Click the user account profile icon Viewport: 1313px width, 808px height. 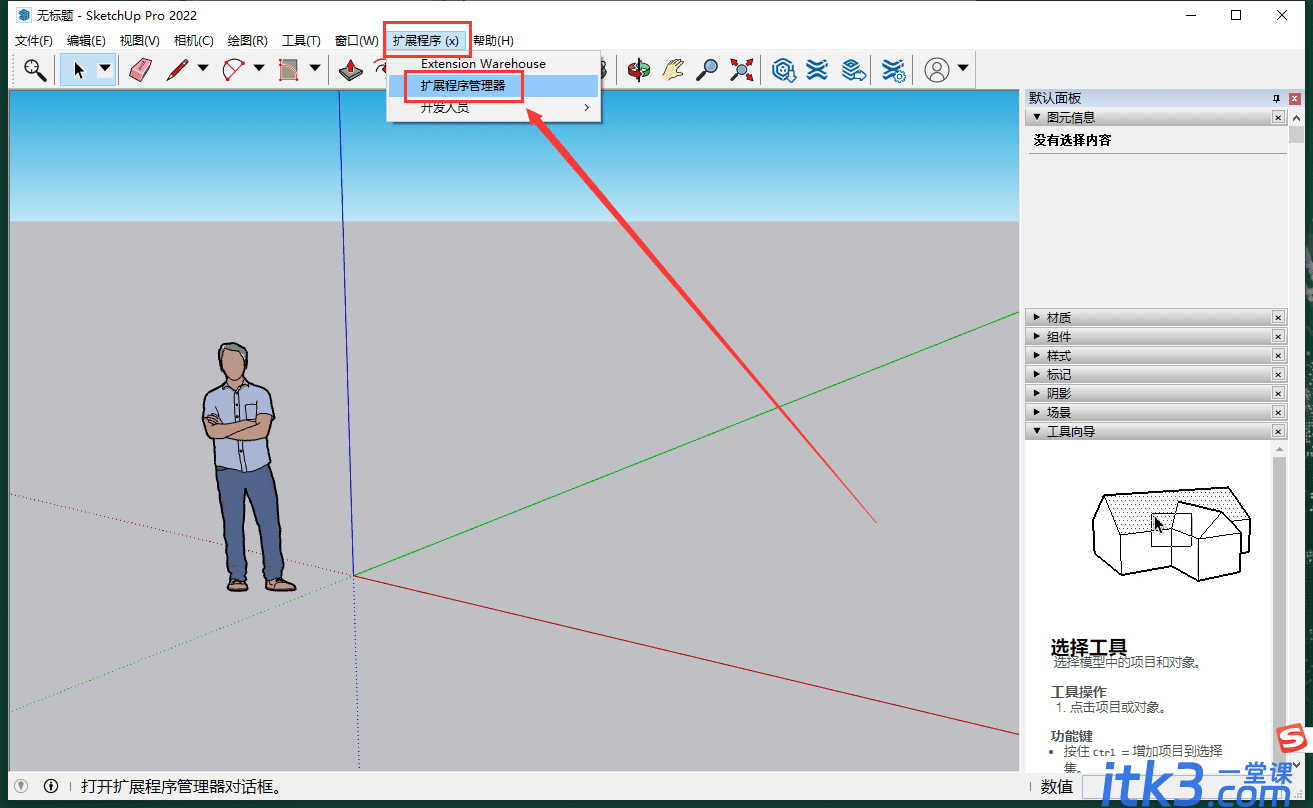(936, 69)
